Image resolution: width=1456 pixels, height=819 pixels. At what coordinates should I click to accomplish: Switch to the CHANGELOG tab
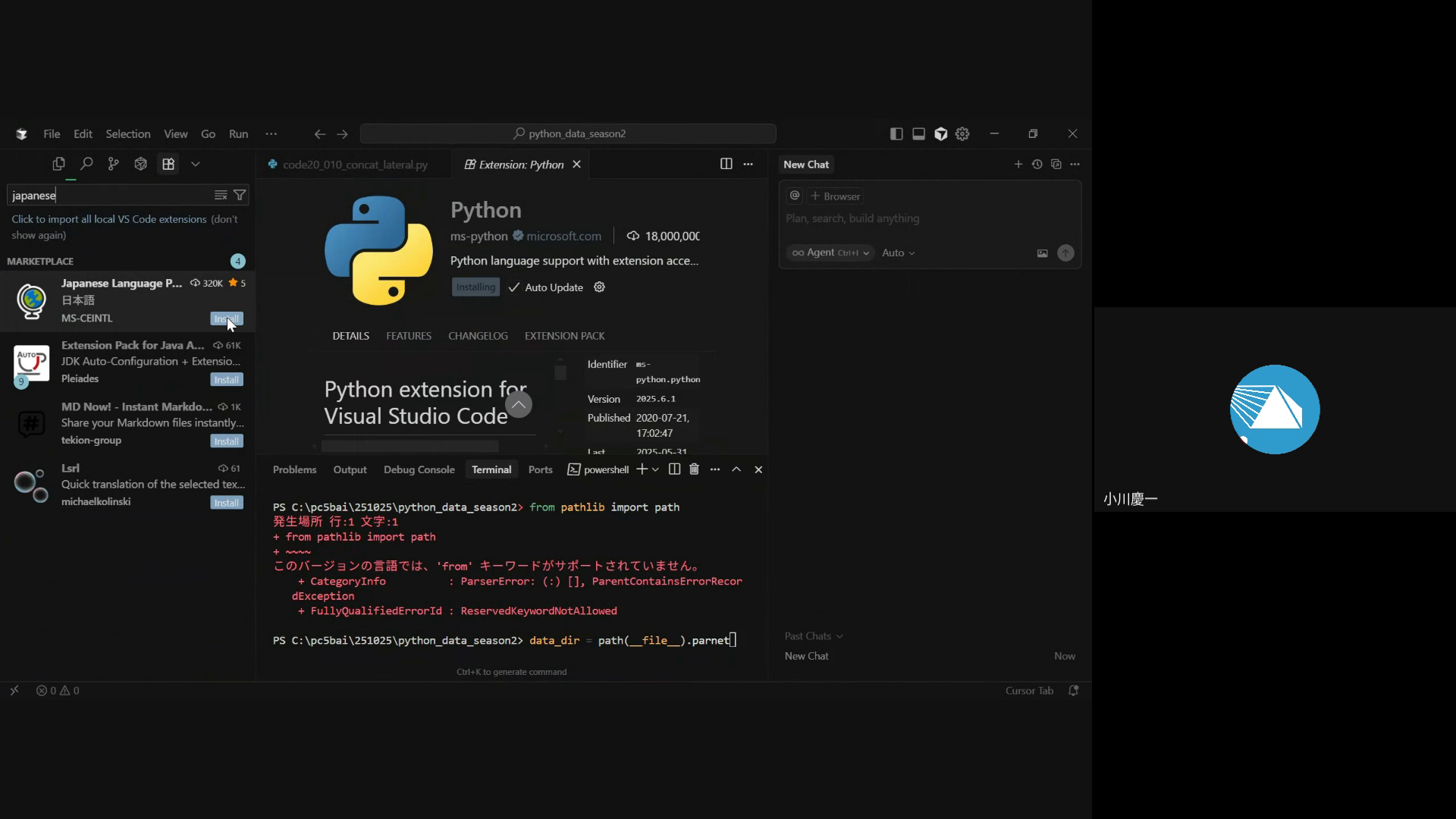point(478,336)
